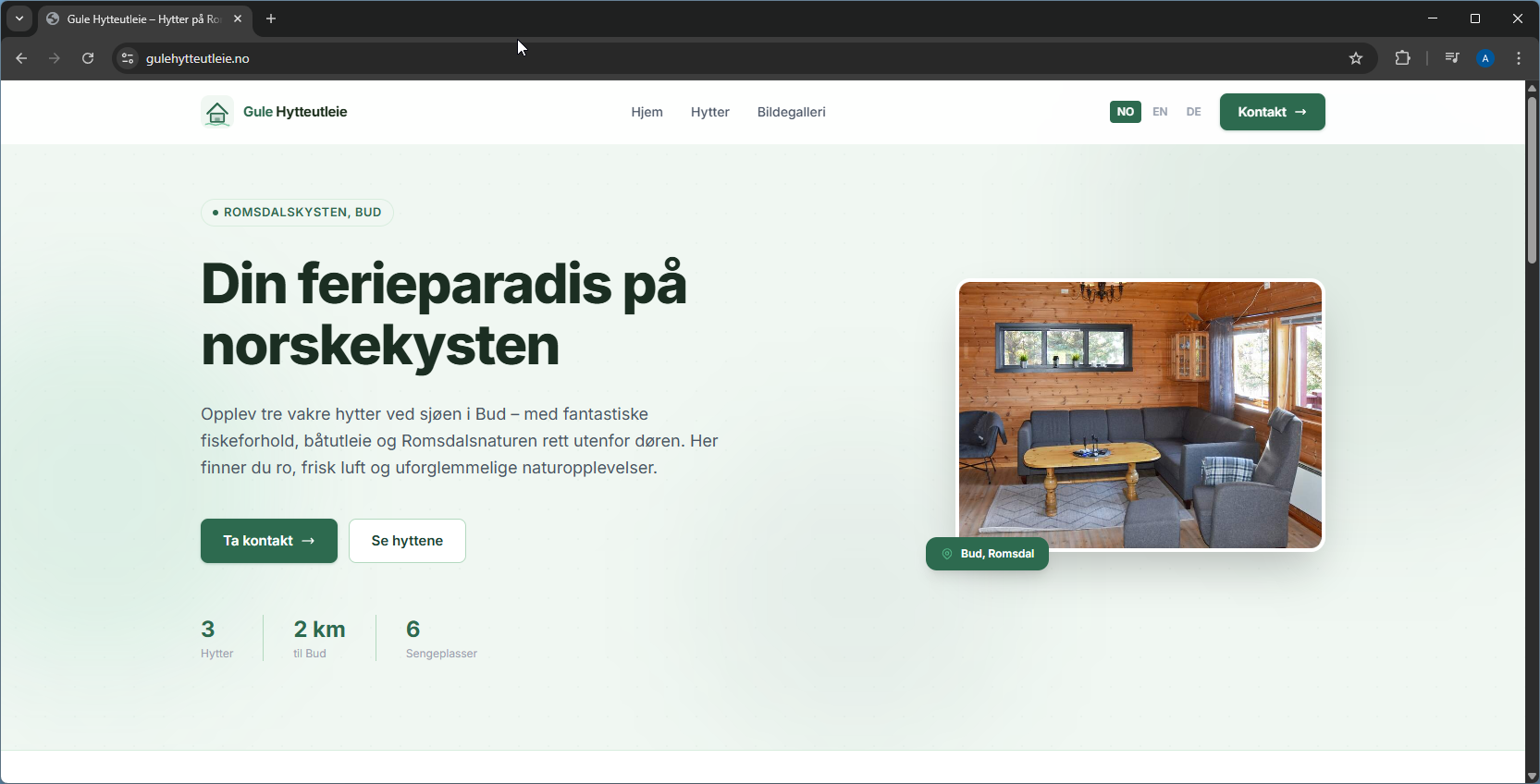Click the address bar URL gulehytteutleie.no

[198, 58]
